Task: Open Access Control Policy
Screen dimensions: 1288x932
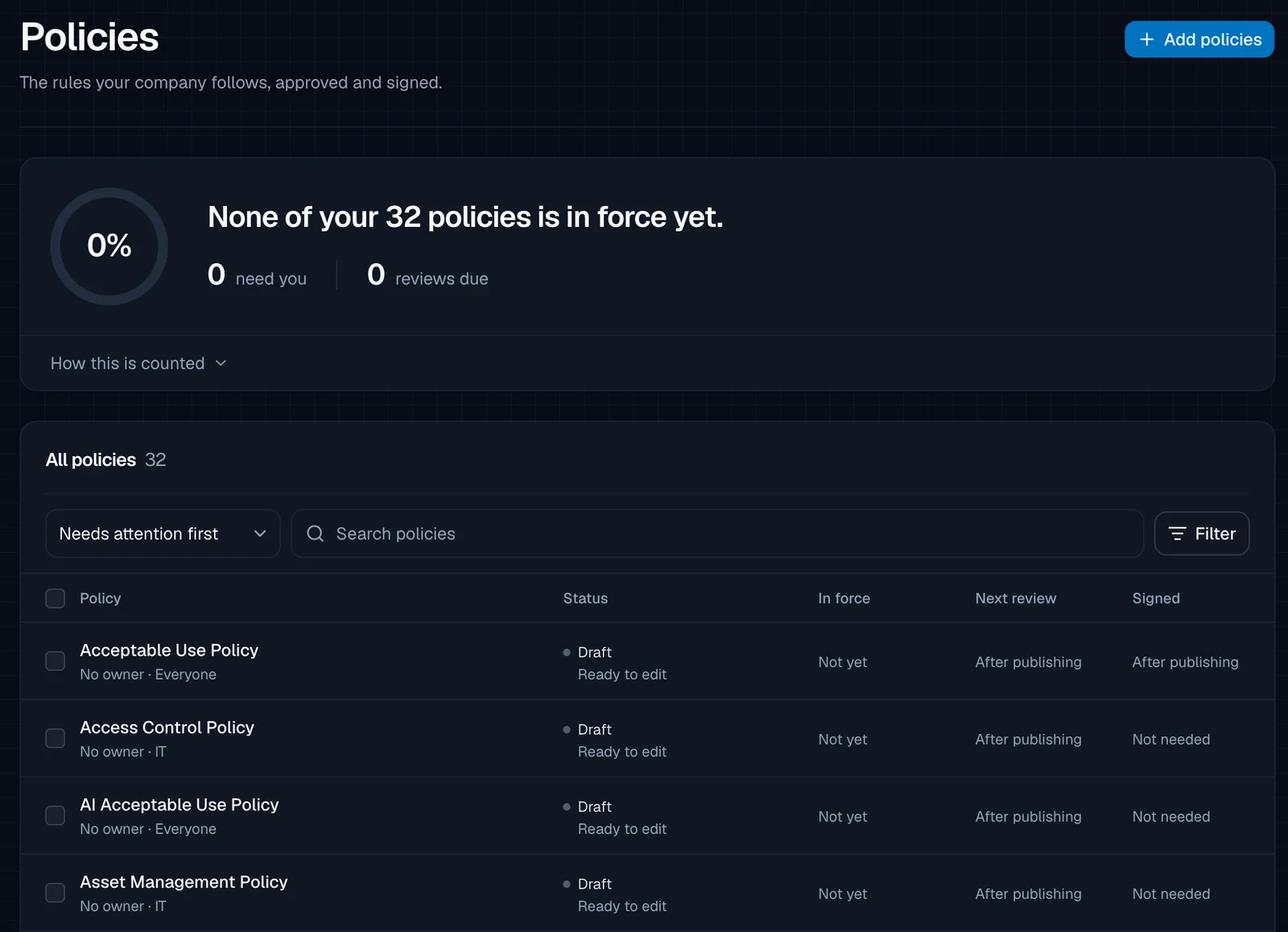Action: [x=167, y=728]
